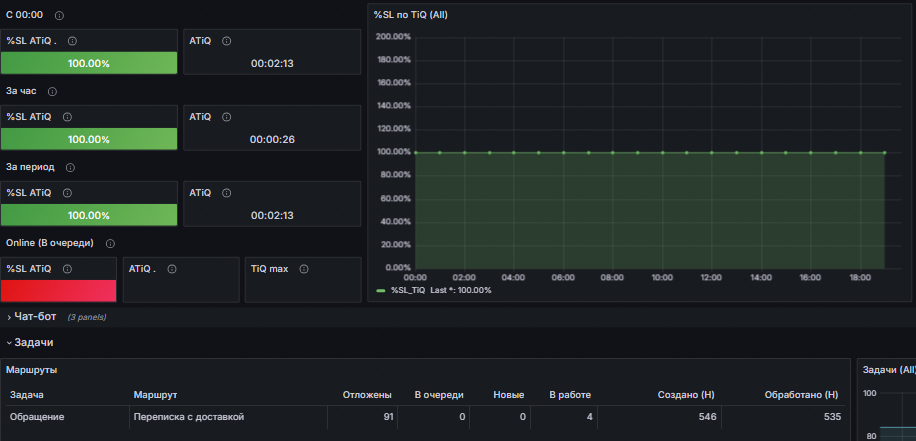Sort table by Маршрут column header
Image resolution: width=916 pixels, height=441 pixels.
(155, 395)
